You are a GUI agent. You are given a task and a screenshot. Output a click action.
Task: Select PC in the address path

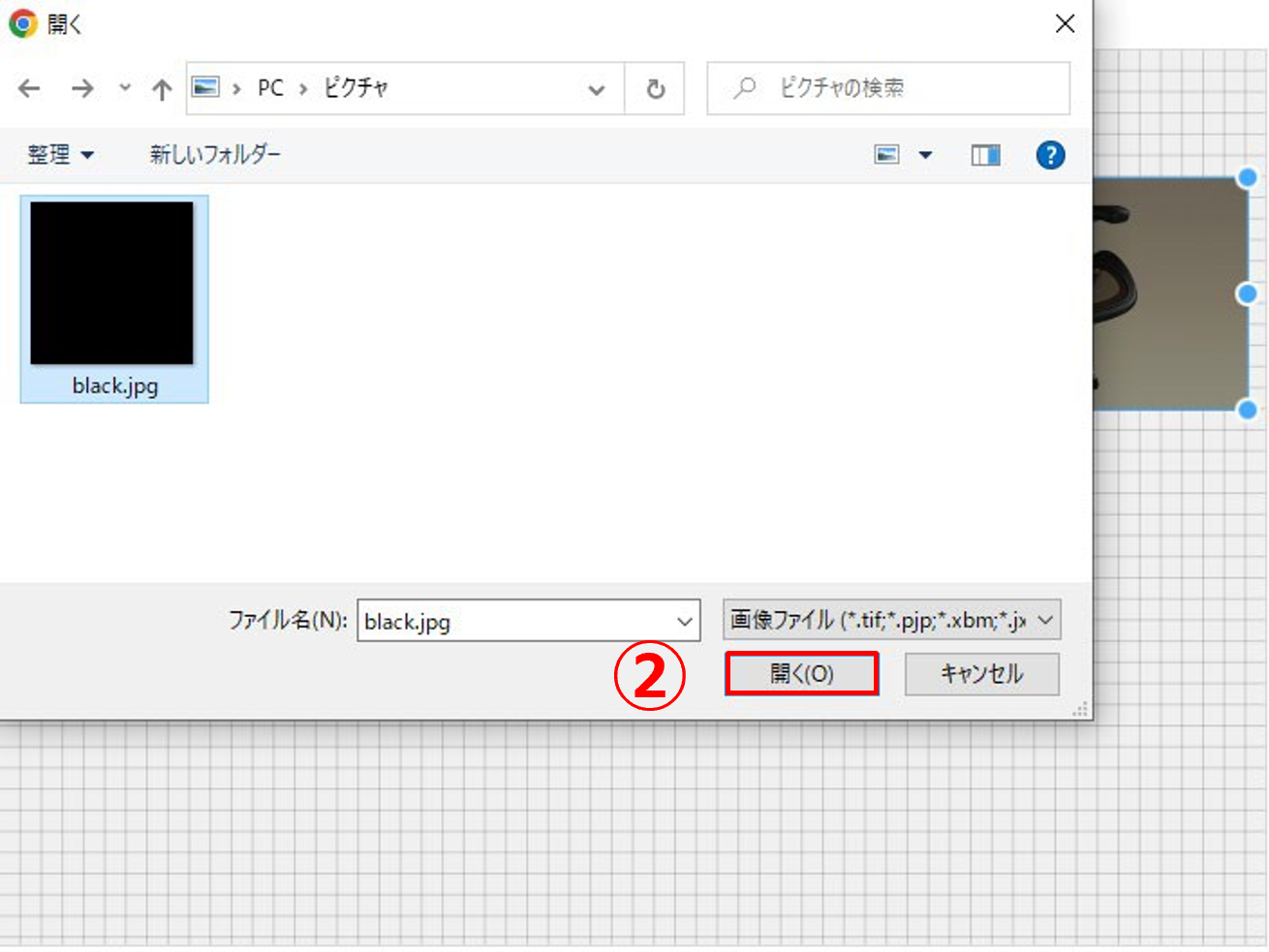pos(270,88)
